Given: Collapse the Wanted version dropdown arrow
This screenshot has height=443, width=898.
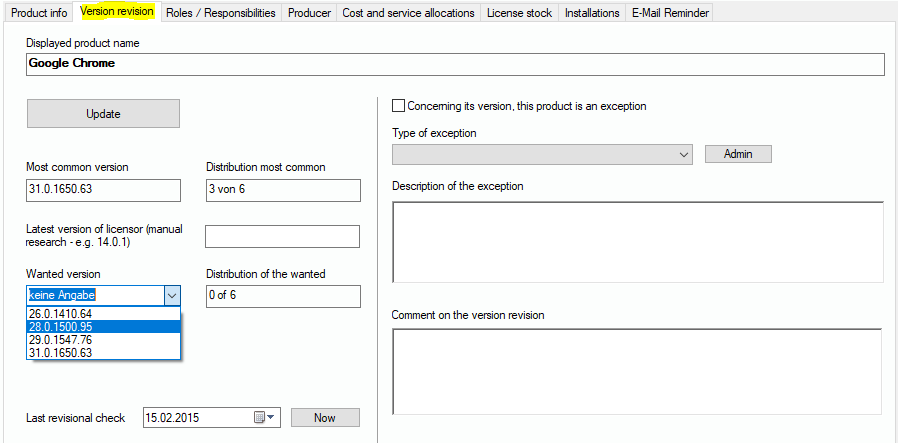Looking at the screenshot, I should pos(171,295).
